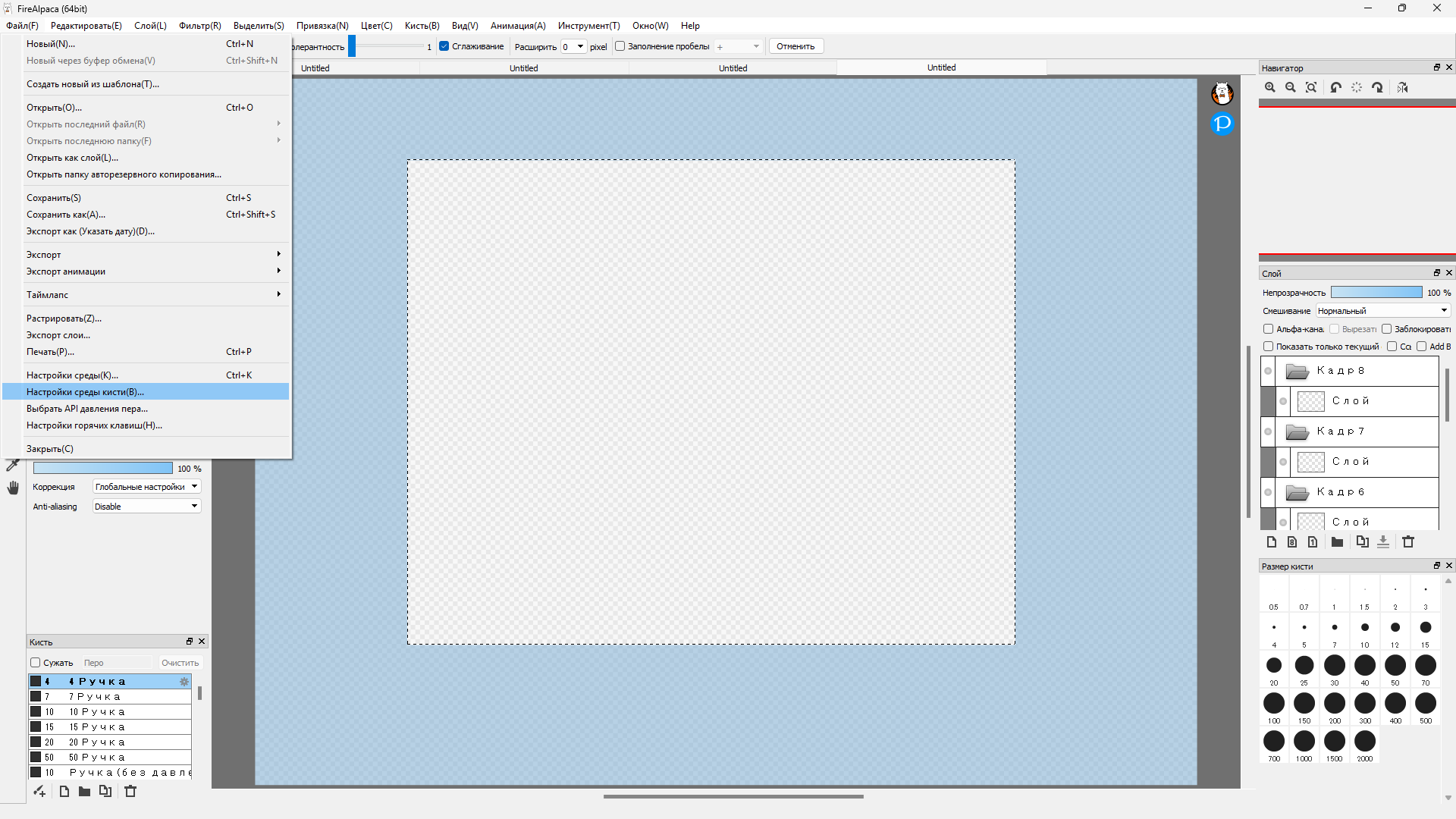This screenshot has height=819, width=1456.
Task: Select the 20 Ручка brush
Action: pos(110,742)
